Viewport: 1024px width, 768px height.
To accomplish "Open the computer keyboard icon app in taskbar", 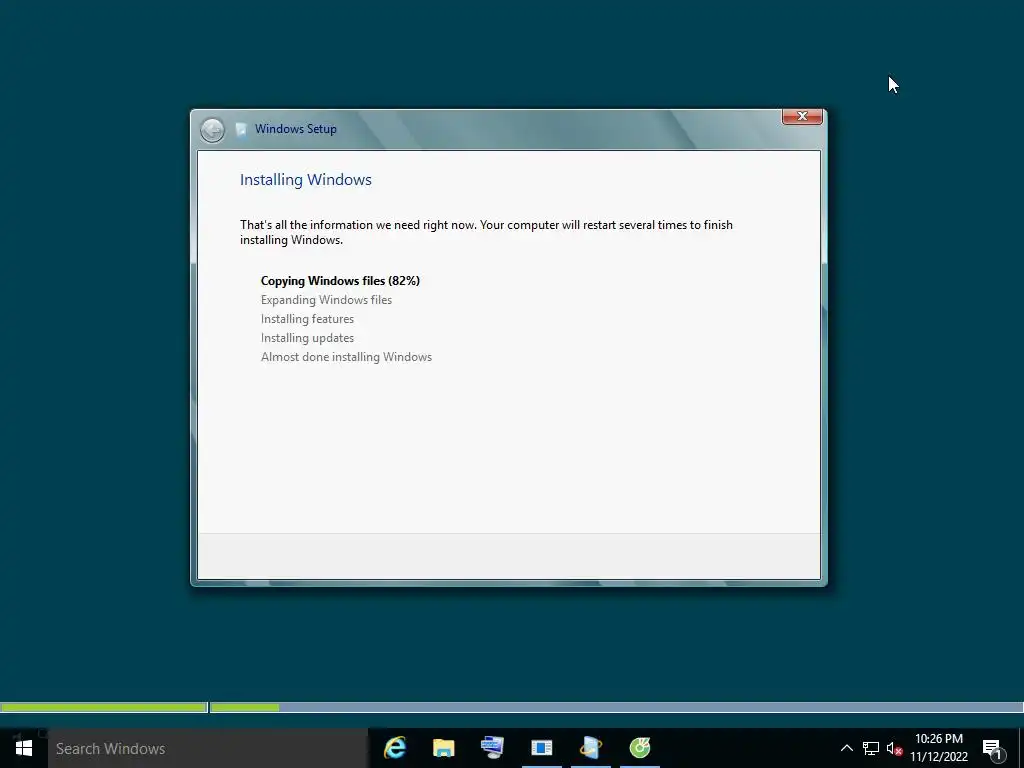I will (492, 748).
